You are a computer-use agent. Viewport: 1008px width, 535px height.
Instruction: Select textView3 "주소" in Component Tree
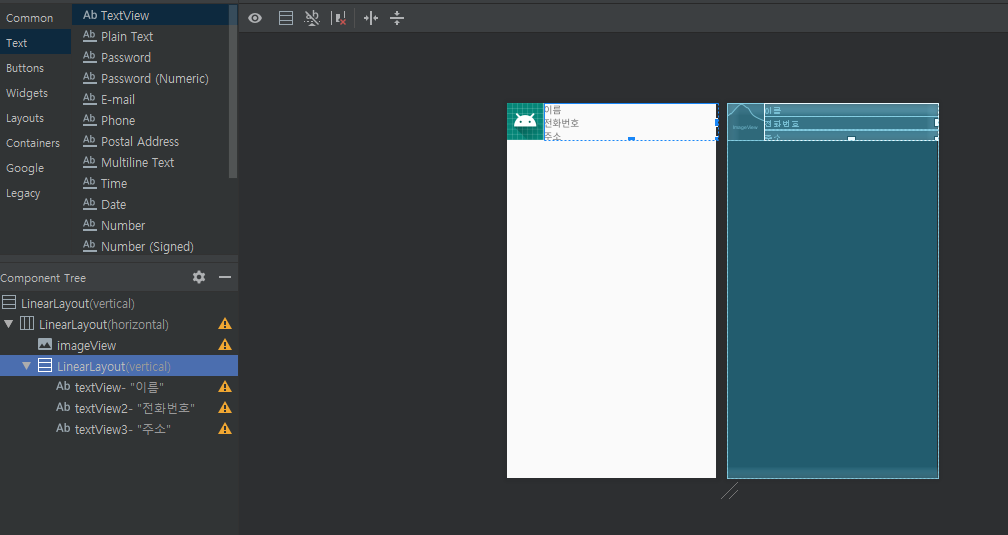click(x=119, y=429)
